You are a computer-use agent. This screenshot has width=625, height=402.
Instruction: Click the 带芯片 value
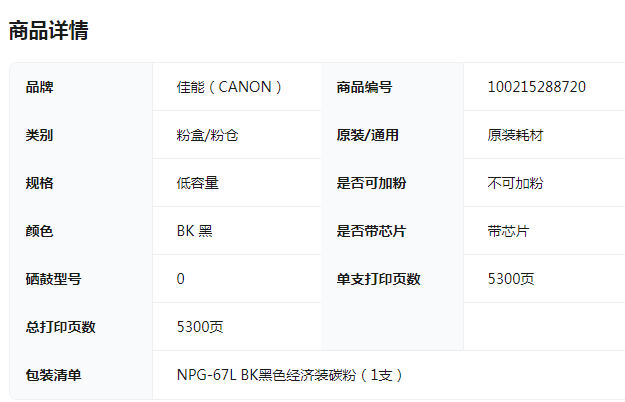(x=508, y=231)
